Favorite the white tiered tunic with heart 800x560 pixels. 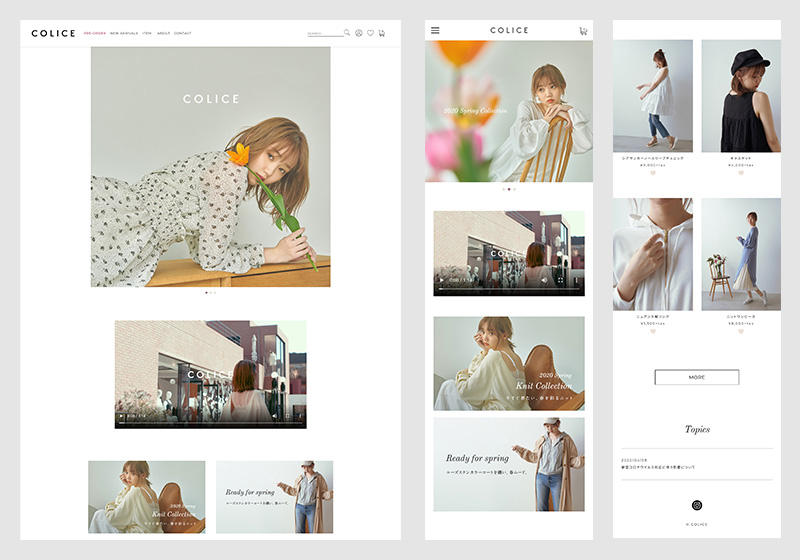(652, 173)
